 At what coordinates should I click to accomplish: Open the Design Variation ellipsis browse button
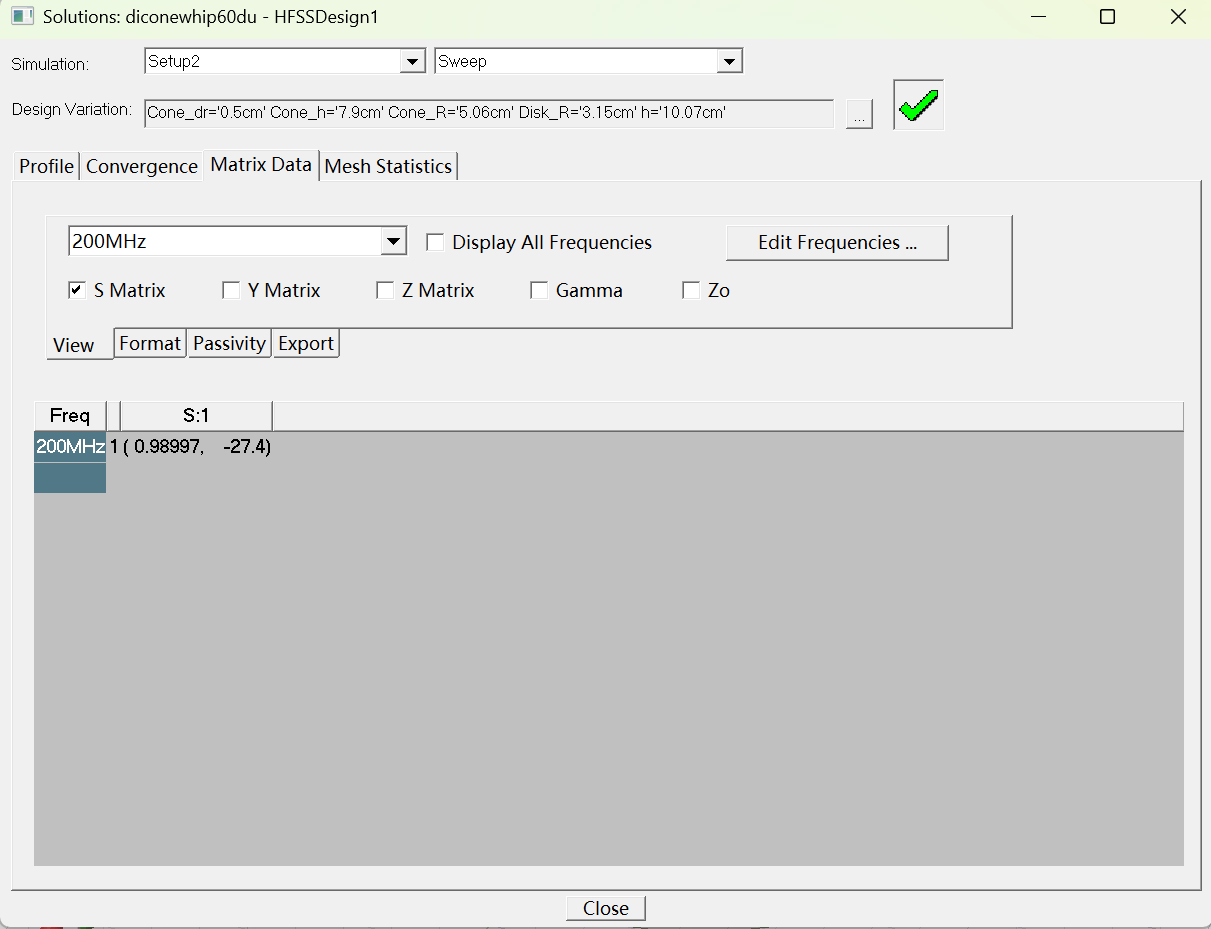859,114
